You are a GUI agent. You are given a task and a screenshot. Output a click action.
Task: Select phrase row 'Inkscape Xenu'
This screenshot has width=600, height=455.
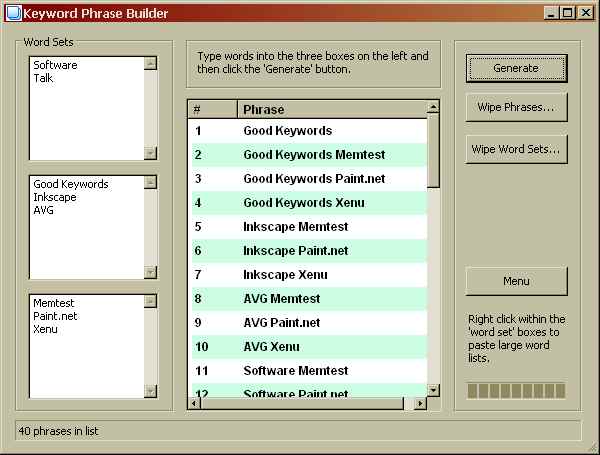click(x=309, y=275)
